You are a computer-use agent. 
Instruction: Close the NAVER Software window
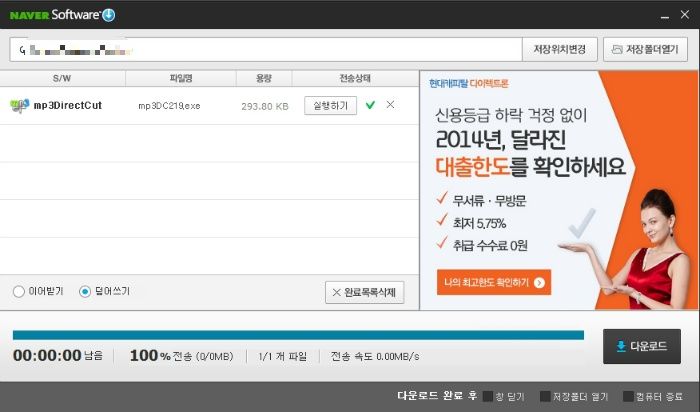685,15
